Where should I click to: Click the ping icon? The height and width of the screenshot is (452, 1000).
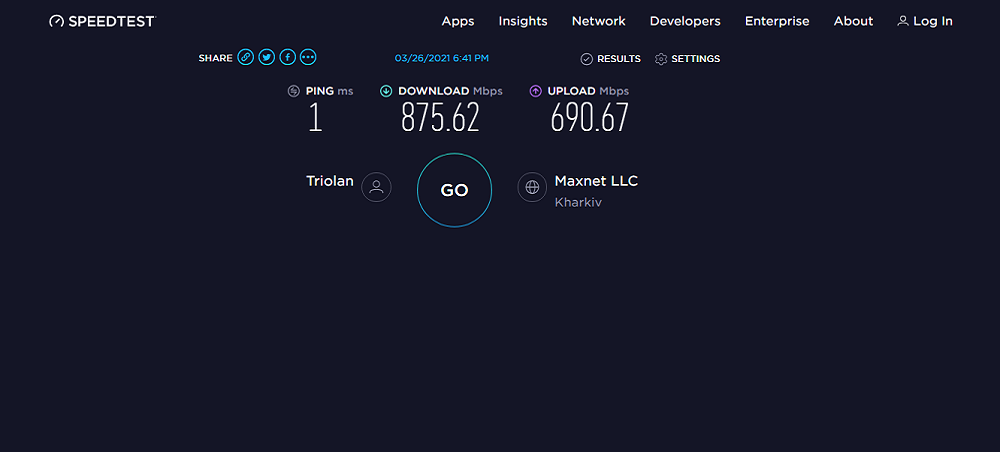click(293, 91)
